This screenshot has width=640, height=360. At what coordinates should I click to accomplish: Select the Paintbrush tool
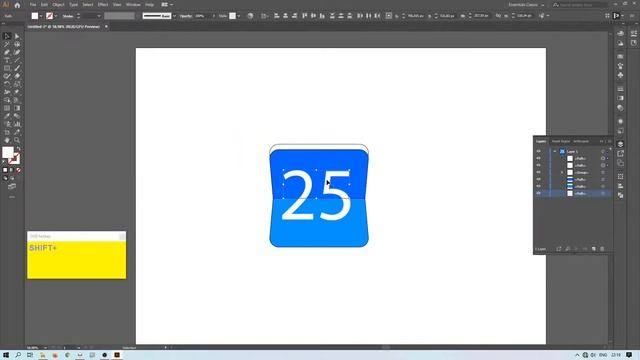(17, 68)
